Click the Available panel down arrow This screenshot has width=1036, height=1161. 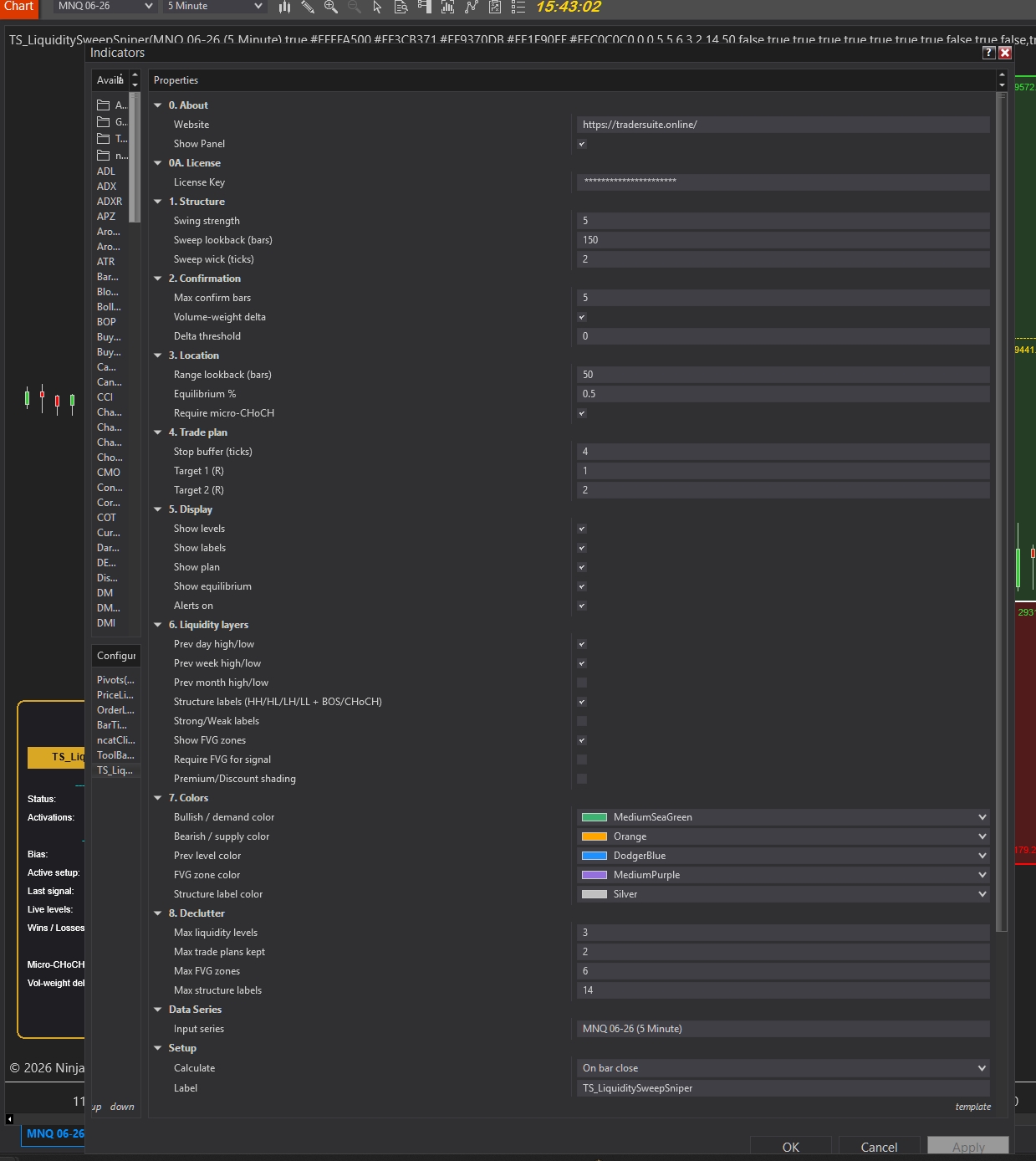(135, 85)
